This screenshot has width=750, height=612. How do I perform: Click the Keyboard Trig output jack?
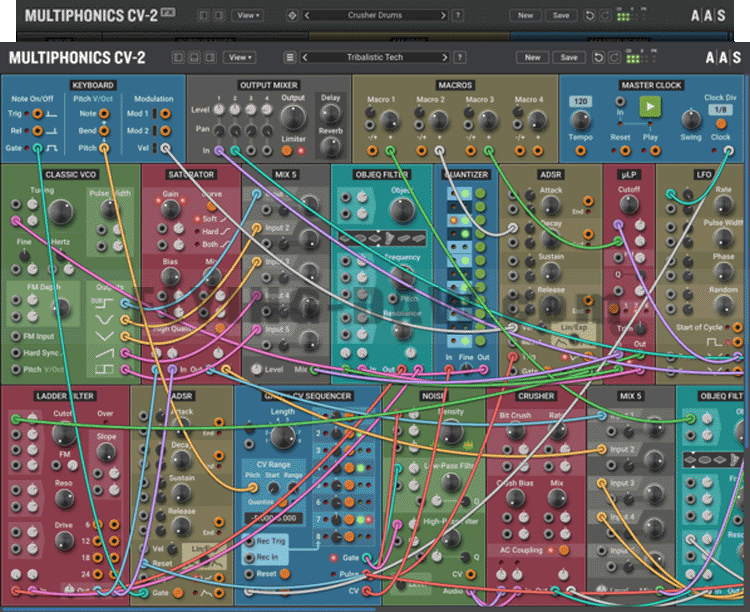click(37, 114)
